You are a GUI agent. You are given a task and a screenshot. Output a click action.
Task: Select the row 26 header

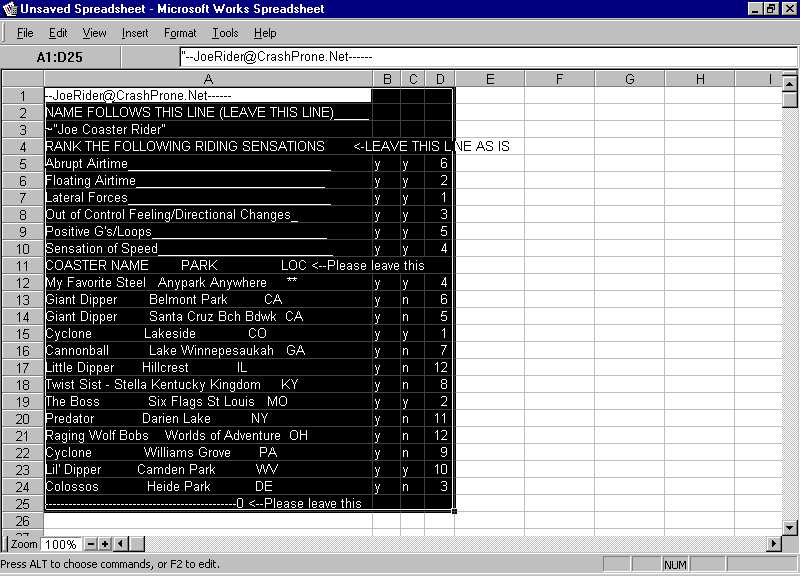coord(22,521)
